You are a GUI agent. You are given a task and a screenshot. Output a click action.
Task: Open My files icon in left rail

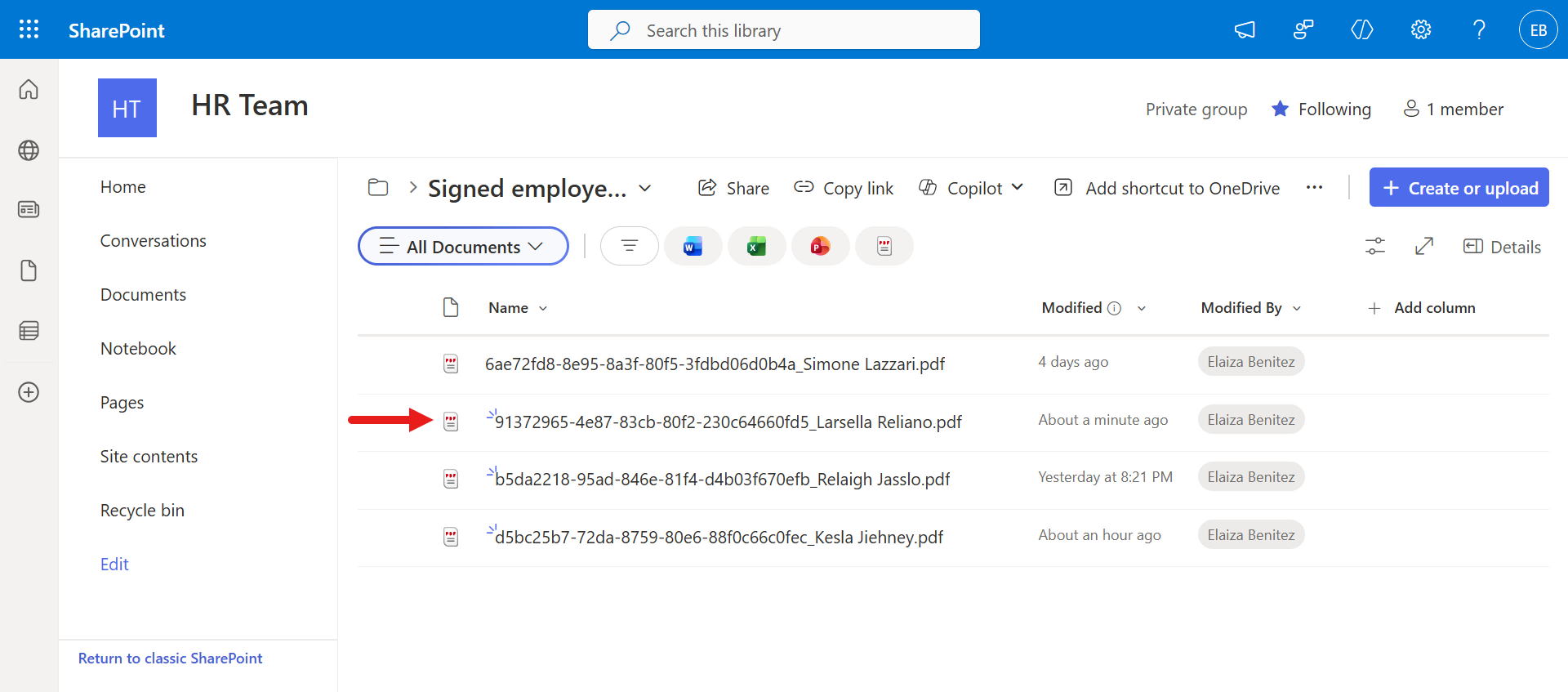tap(29, 270)
